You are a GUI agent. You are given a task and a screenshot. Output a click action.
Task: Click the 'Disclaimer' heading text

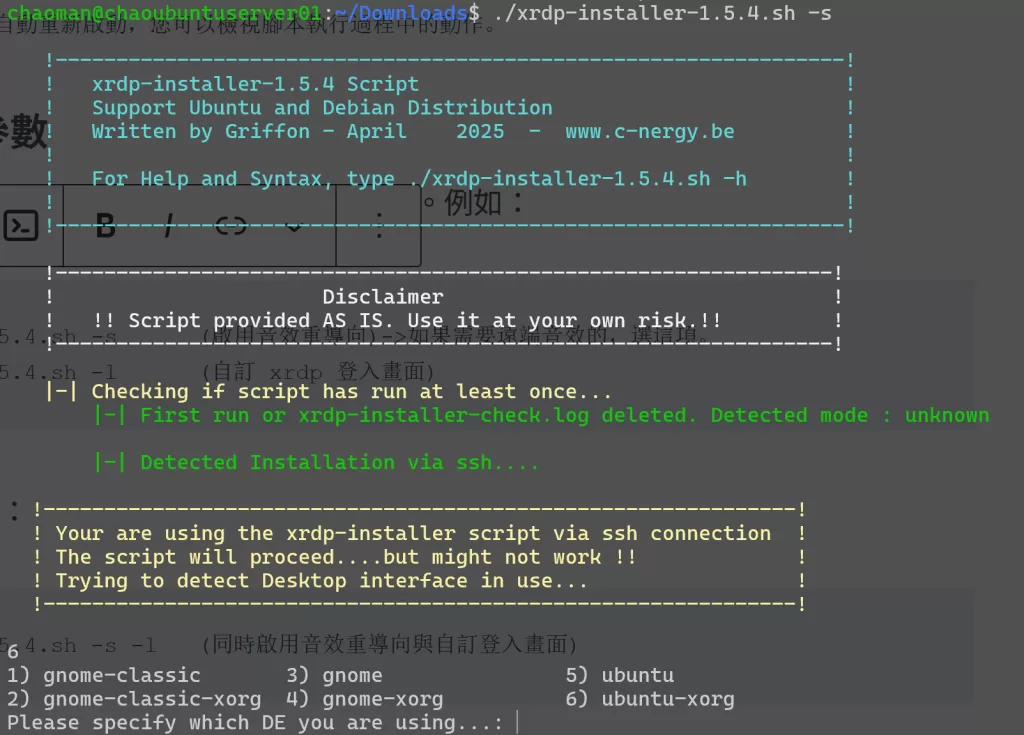[x=383, y=297]
